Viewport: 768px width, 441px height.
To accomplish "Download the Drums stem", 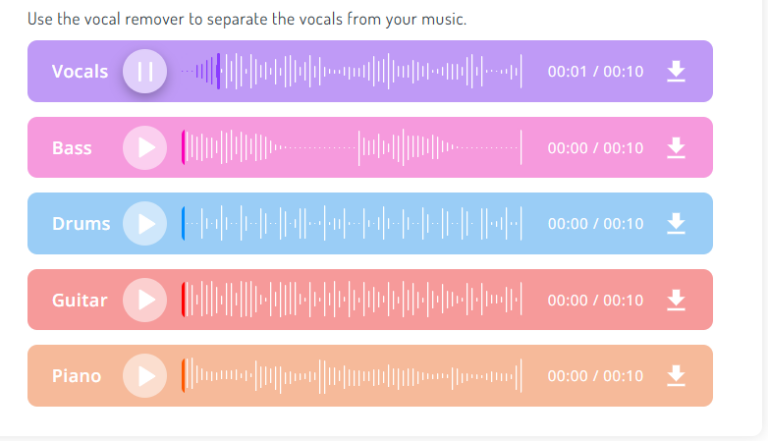I will pyautogui.click(x=676, y=223).
